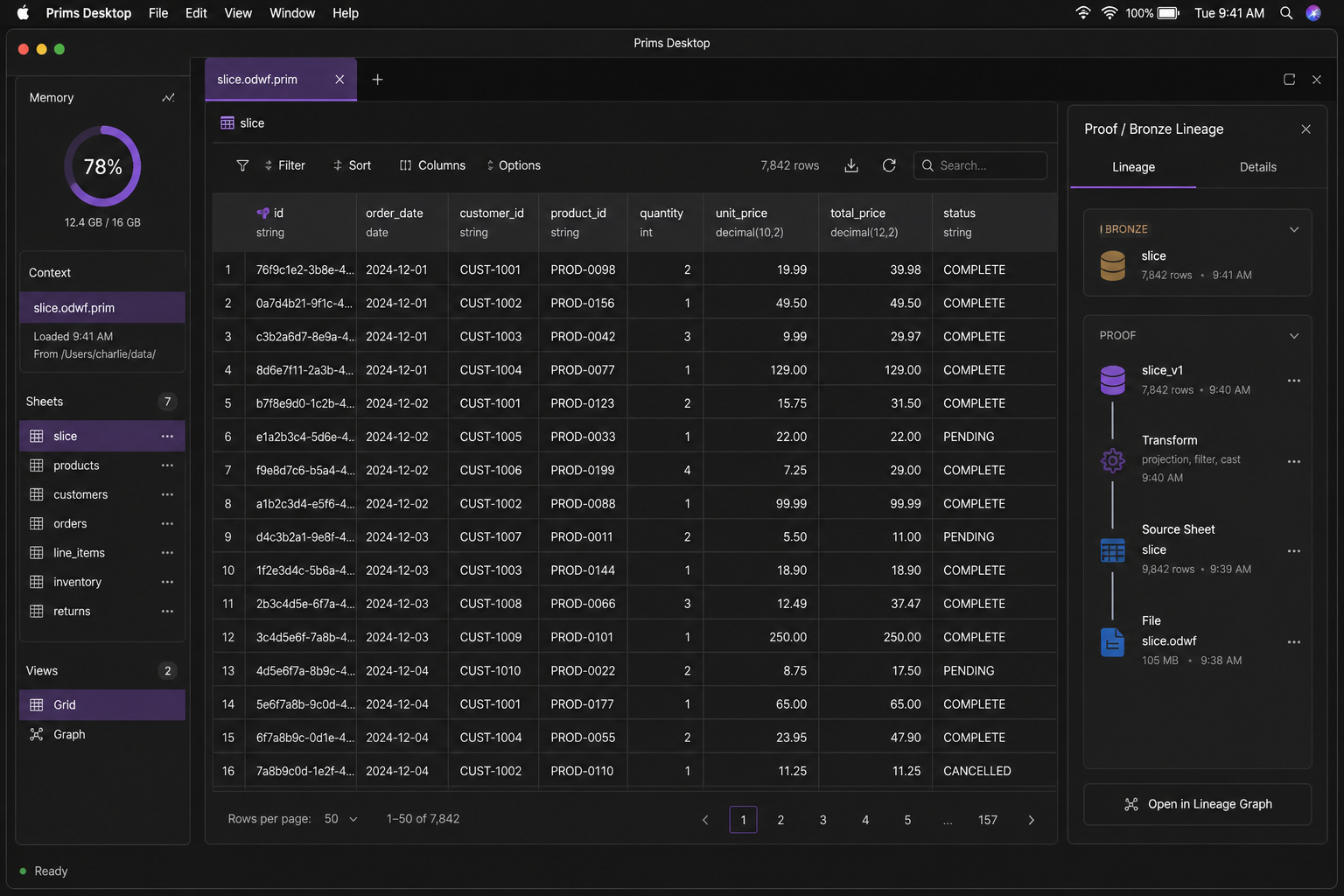Image resolution: width=1344 pixels, height=896 pixels.
Task: Click the status column header
Action: 994,222
